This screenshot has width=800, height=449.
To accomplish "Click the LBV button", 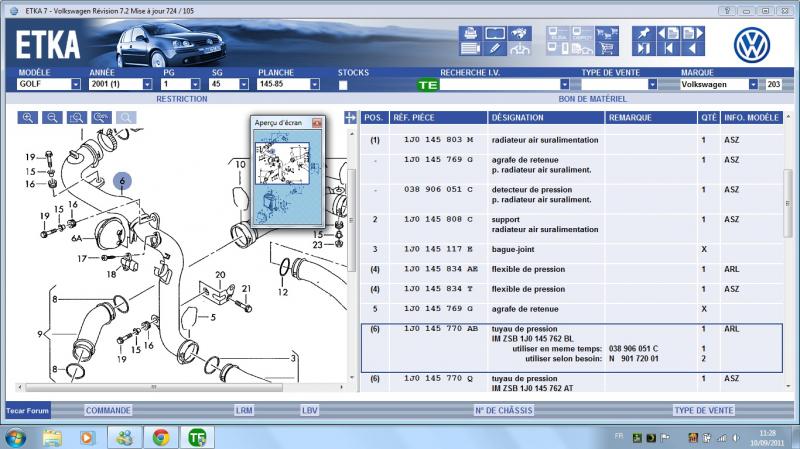I will click(310, 410).
